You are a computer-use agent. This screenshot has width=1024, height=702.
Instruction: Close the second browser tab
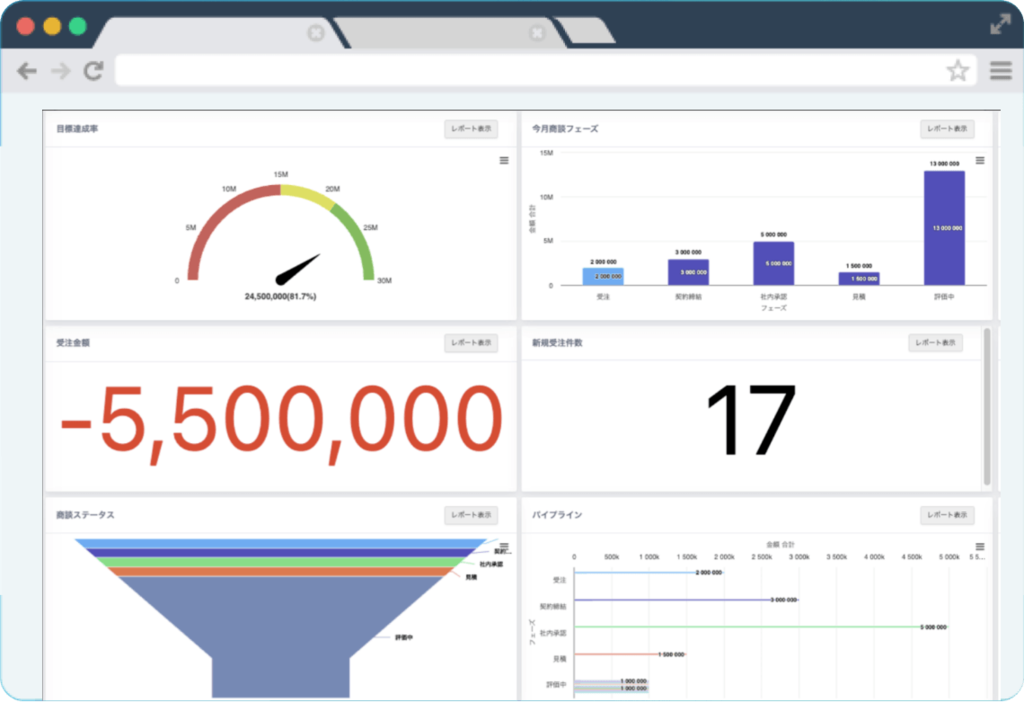(x=540, y=33)
